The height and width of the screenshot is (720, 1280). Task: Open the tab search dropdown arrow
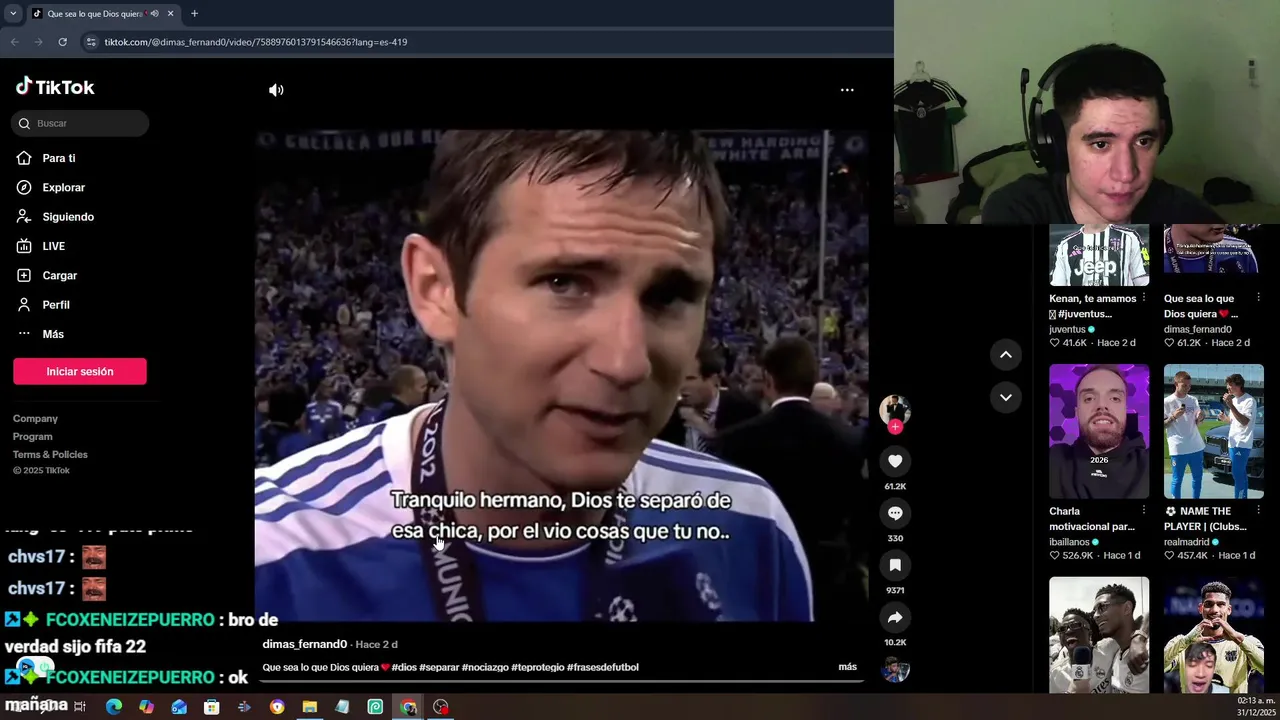(13, 13)
